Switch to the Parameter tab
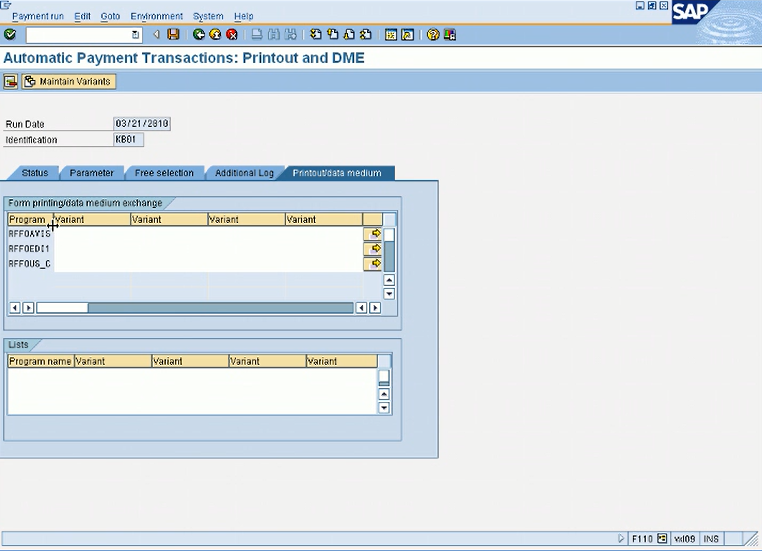The image size is (762, 551). [x=91, y=173]
